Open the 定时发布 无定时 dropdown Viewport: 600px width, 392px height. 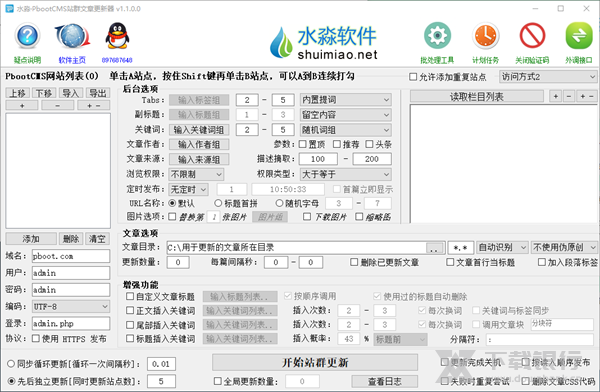click(189, 189)
